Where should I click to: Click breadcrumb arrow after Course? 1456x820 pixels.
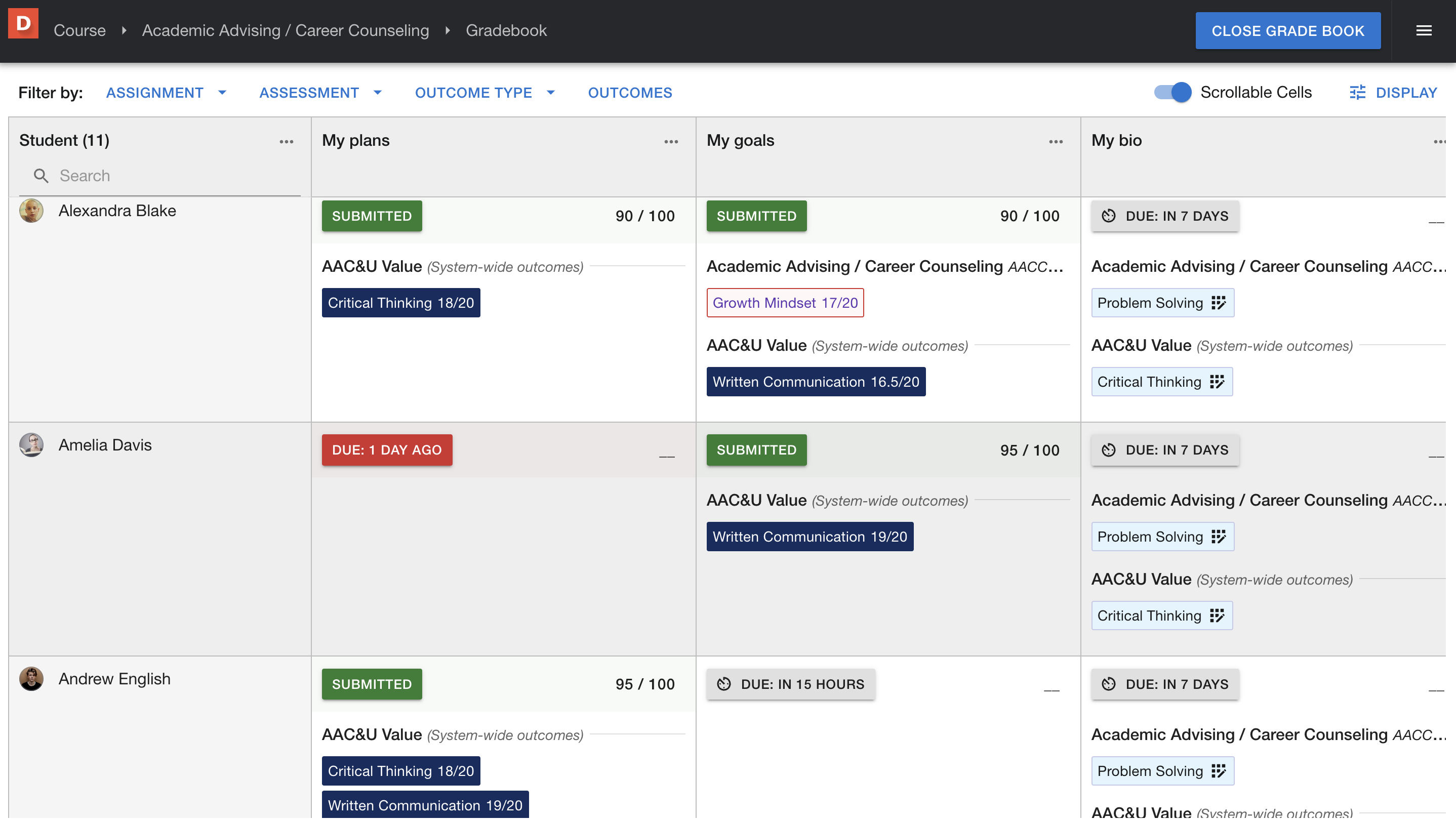(x=124, y=30)
